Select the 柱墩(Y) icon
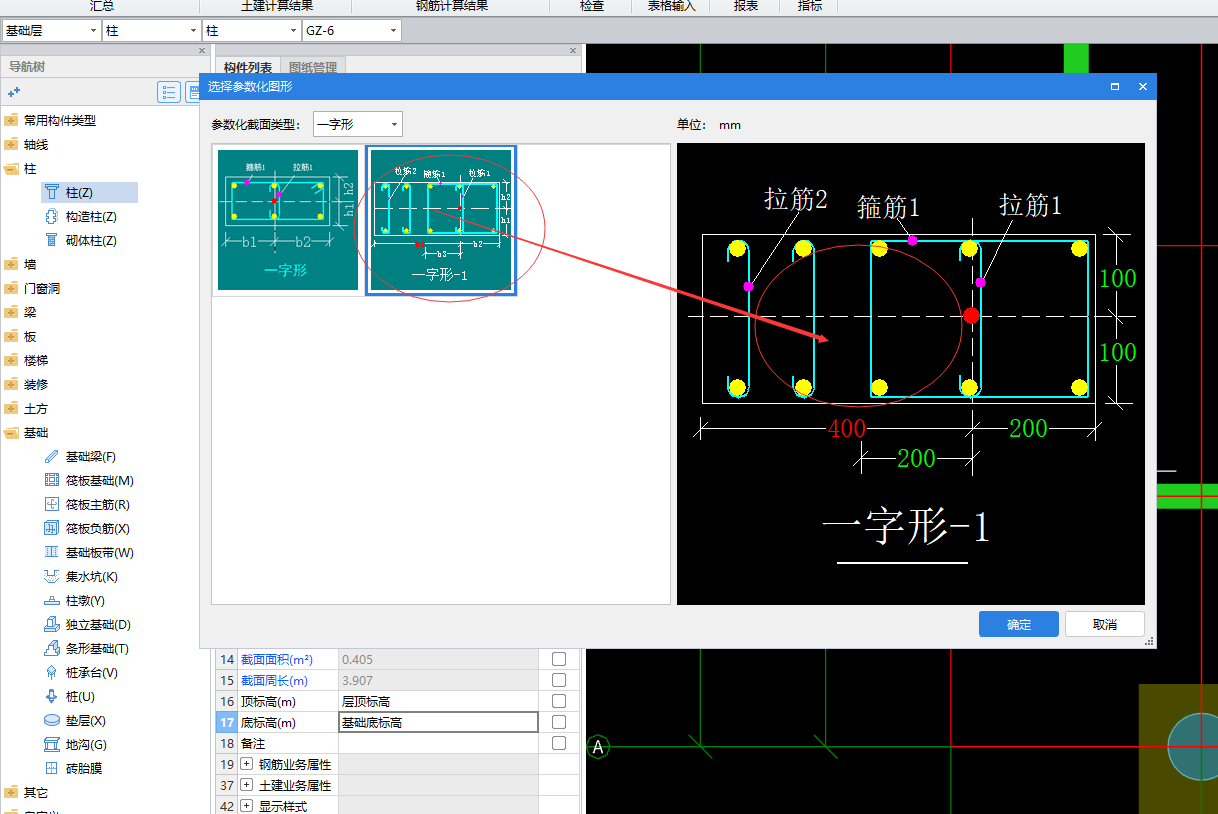1218x814 pixels. [x=52, y=601]
